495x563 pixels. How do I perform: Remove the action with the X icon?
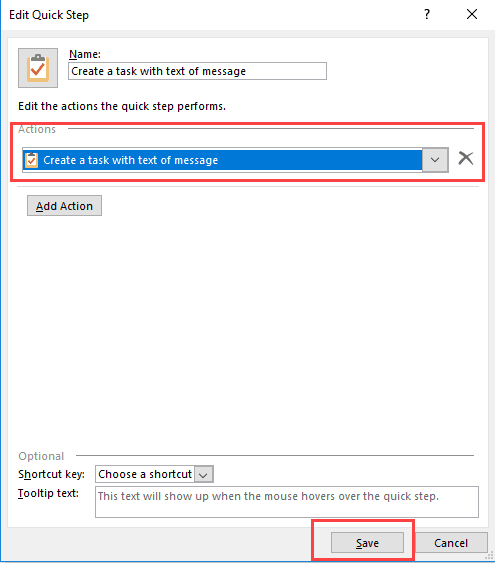point(466,158)
